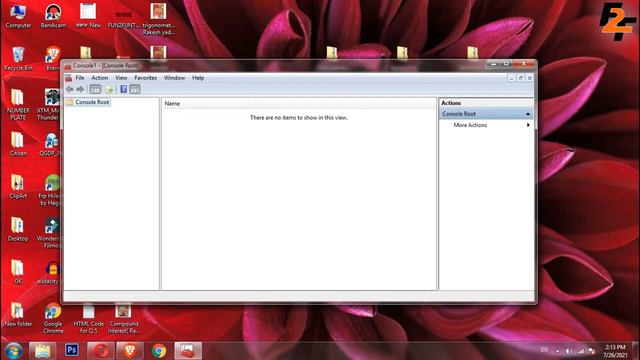
Task: Open Google Chrome from the taskbar
Action: pos(159,351)
